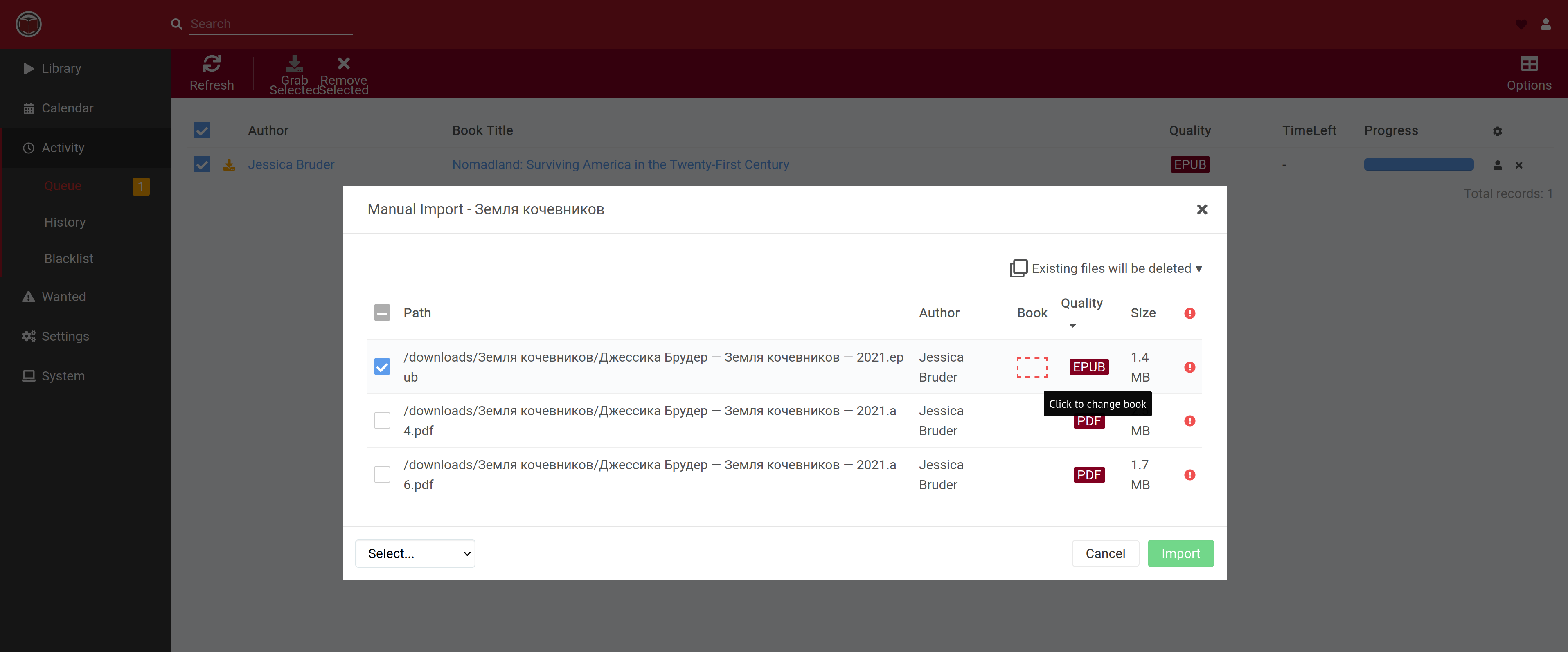Image resolution: width=1568 pixels, height=652 pixels.
Task: Uncheck the EPUB file checkbox
Action: pos(382,367)
